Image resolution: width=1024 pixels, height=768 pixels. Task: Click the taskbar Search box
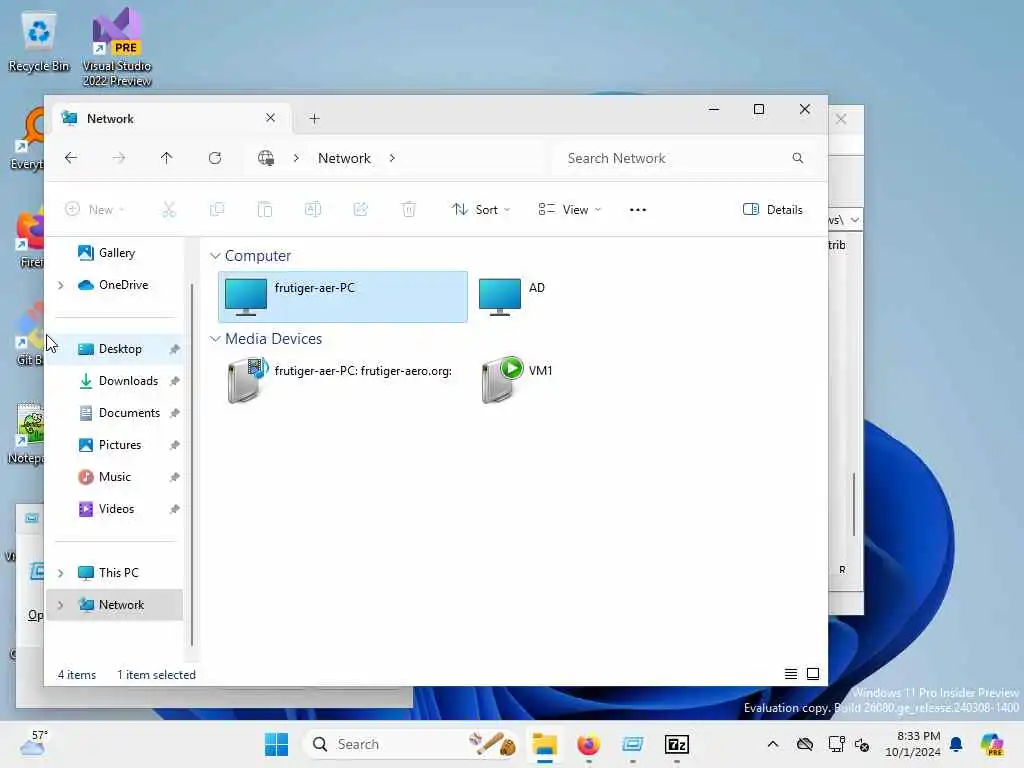pos(411,744)
